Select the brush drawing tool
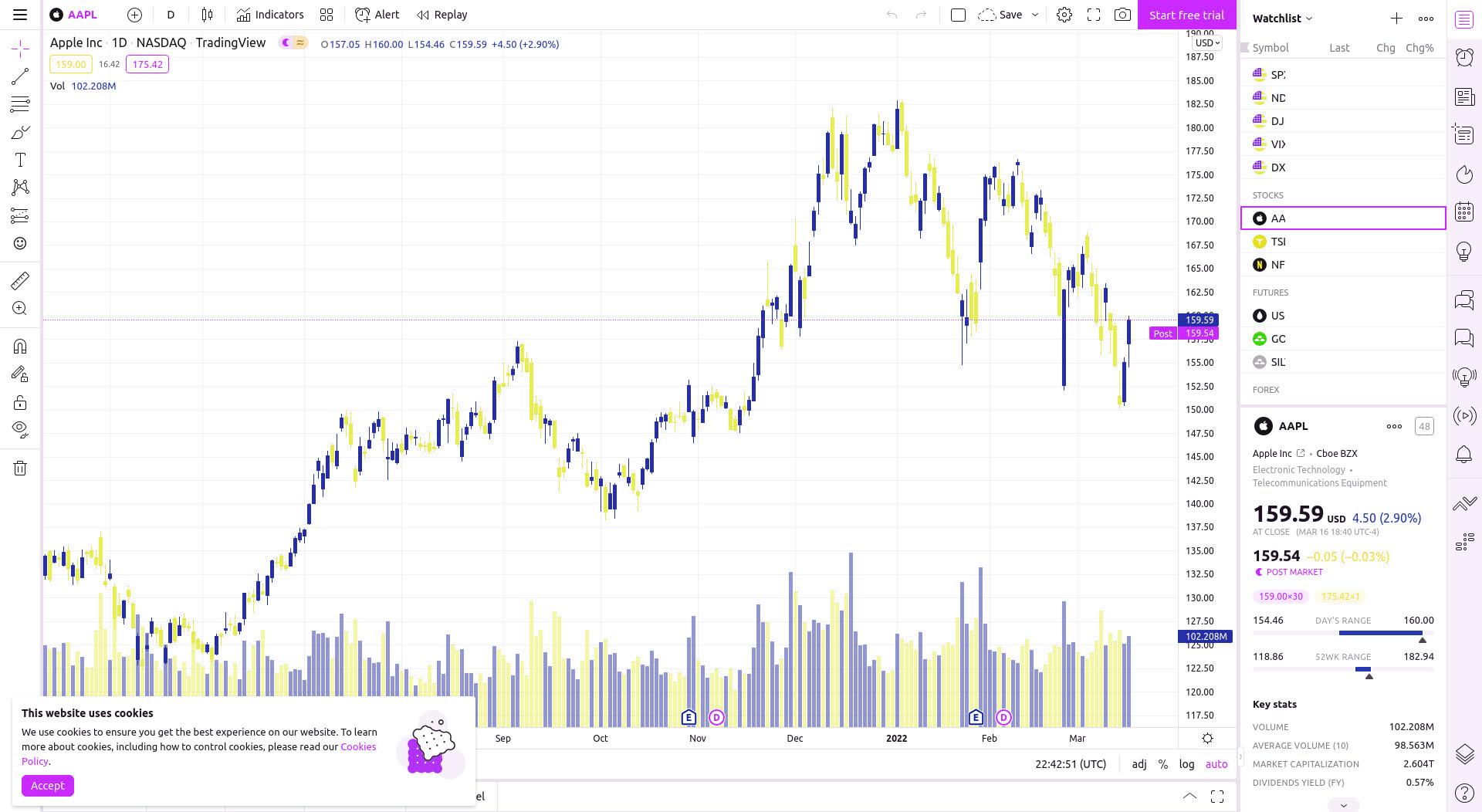Screen dimensions: 1482x812 click(20, 133)
